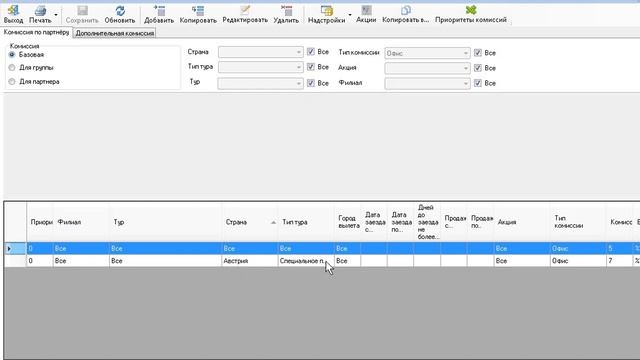The width and height of the screenshot is (640, 360).
Task: Open editing via Редактировать icon
Action: tap(245, 10)
